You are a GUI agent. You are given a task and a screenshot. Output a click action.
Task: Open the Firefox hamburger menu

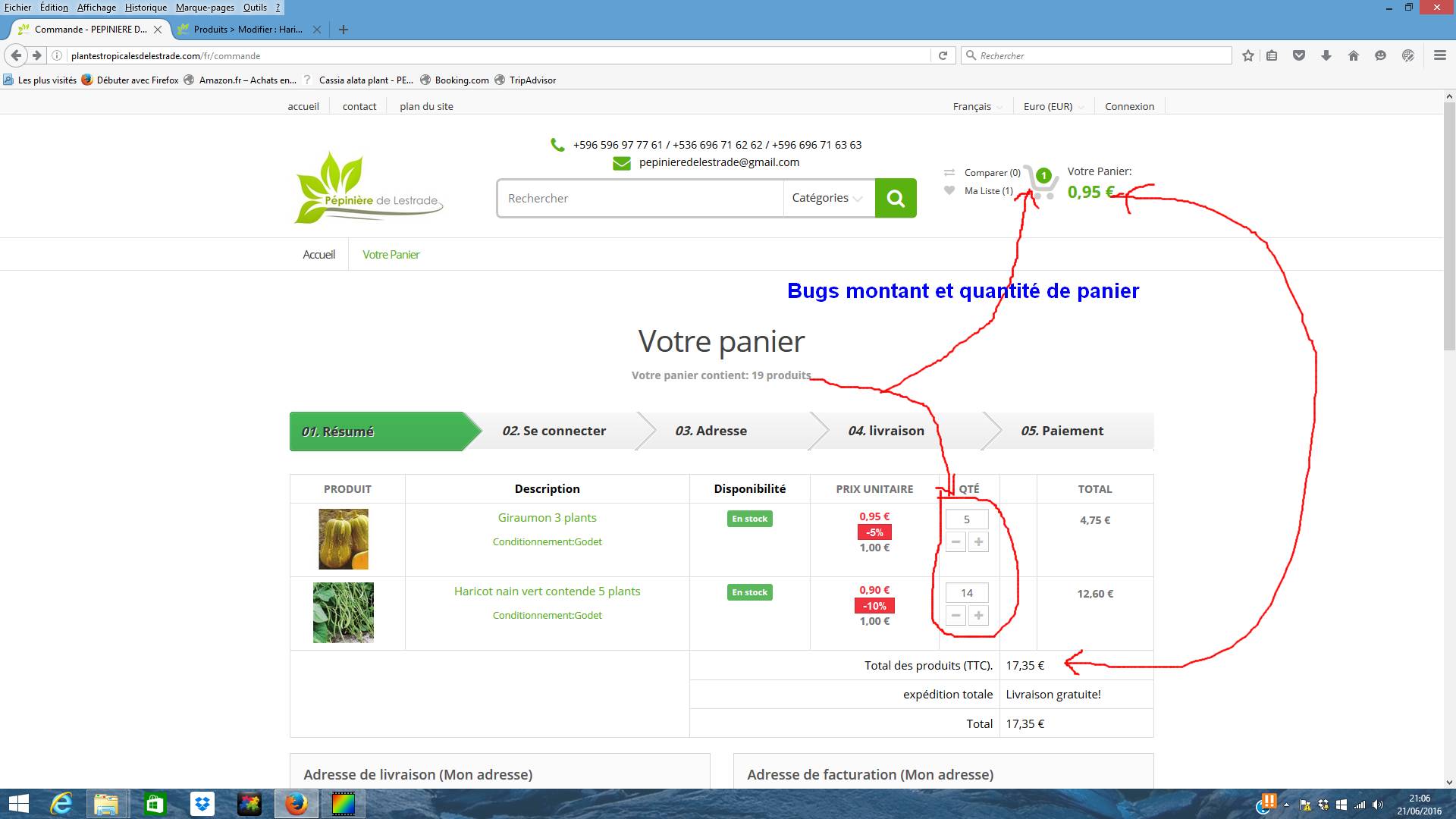(x=1440, y=55)
